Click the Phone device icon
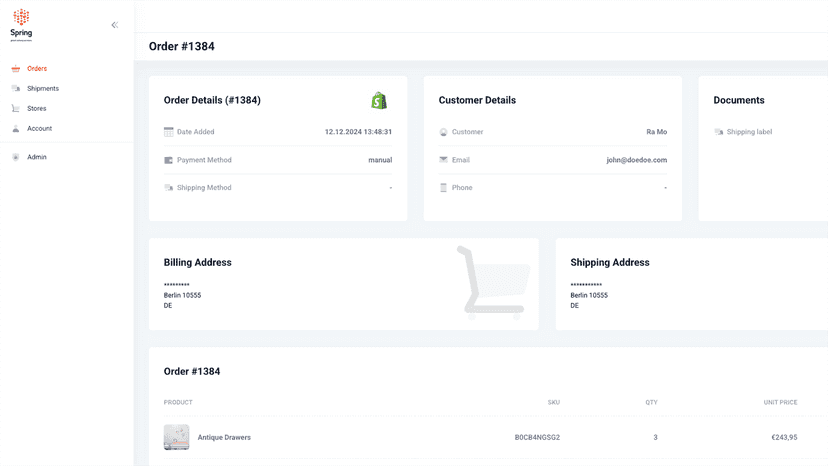 444,188
